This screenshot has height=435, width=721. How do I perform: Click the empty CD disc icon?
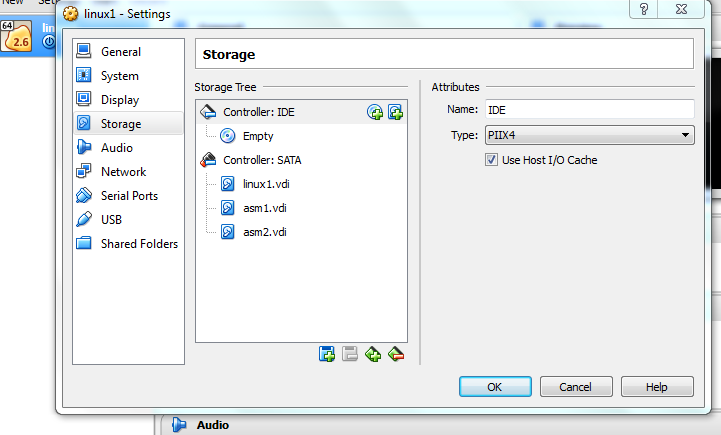pos(228,136)
